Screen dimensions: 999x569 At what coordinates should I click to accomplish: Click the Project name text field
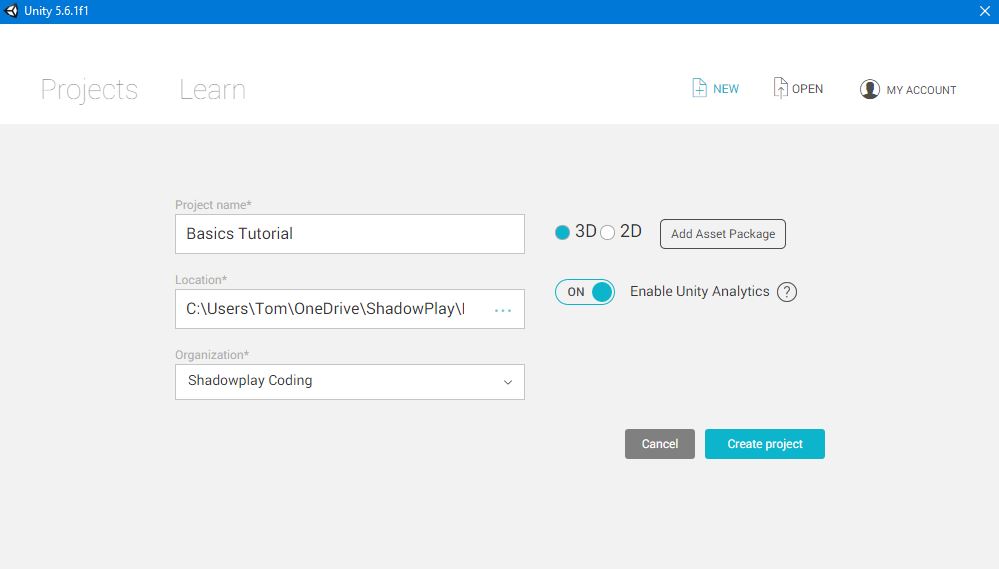tap(349, 234)
